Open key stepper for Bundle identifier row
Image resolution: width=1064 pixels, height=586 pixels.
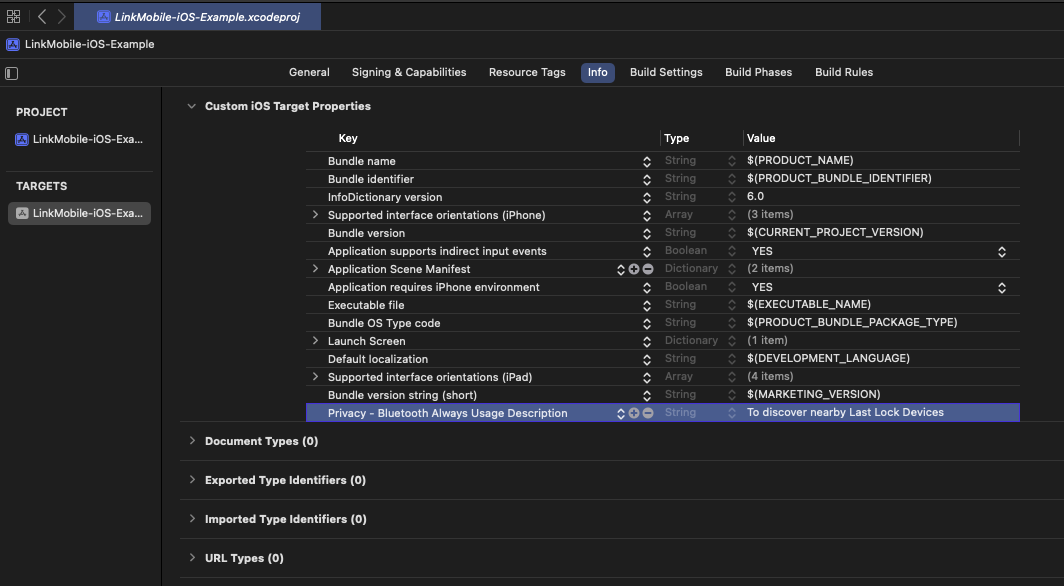click(x=647, y=180)
